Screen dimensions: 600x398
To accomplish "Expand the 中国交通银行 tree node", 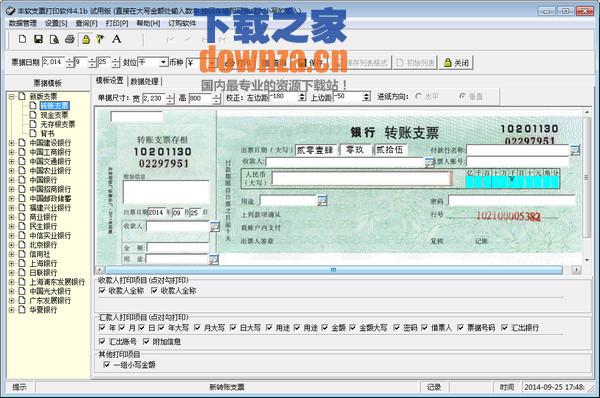I will point(12,161).
